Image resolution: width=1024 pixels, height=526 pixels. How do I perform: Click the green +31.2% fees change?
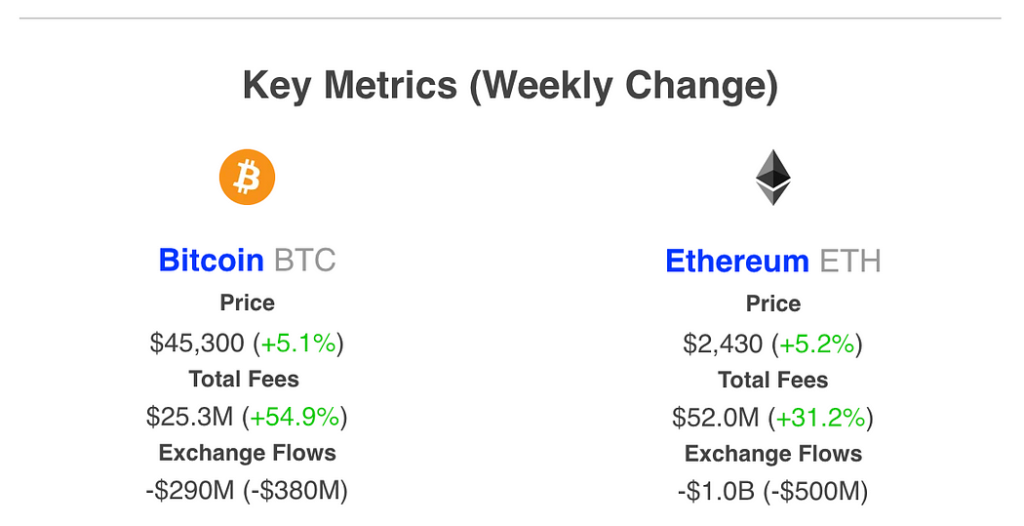click(x=821, y=417)
